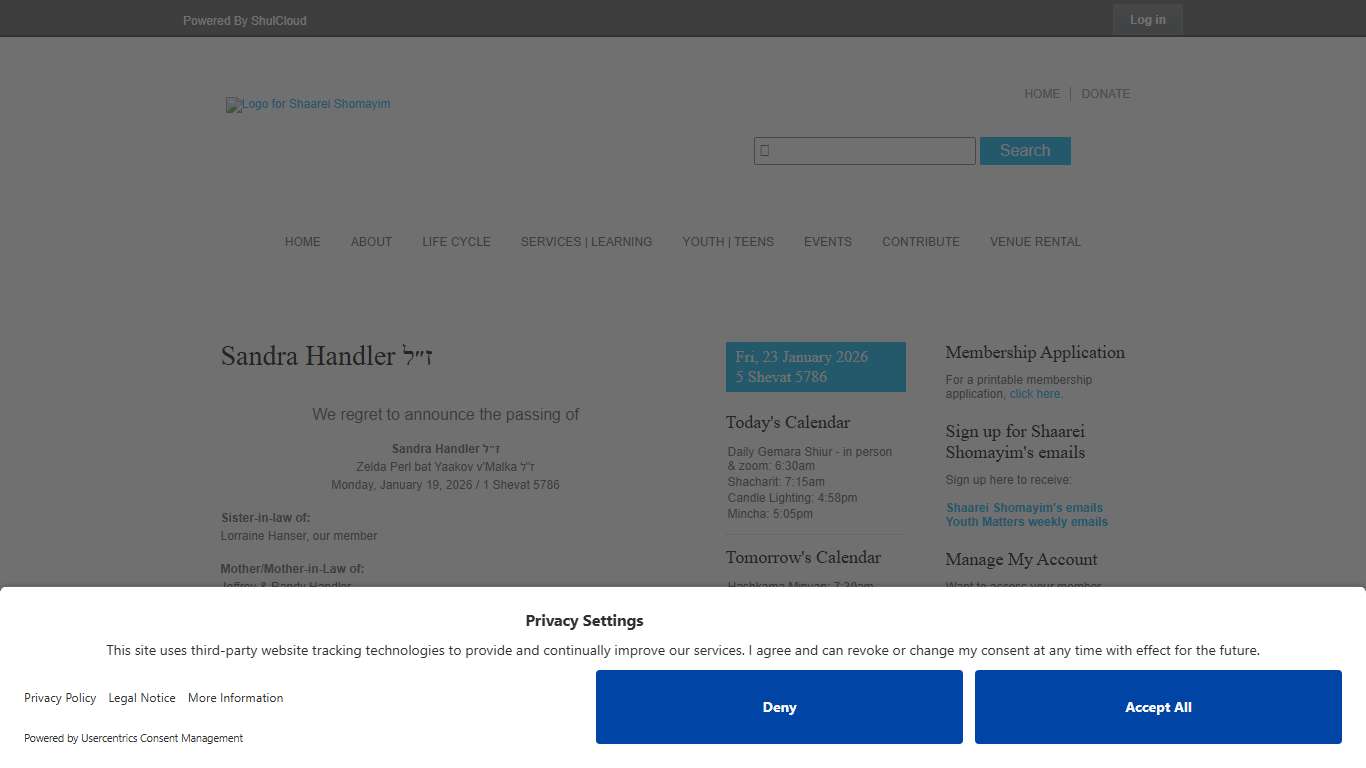Select HOME in main navigation menu
Image resolution: width=1366 pixels, height=768 pixels.
click(x=302, y=242)
